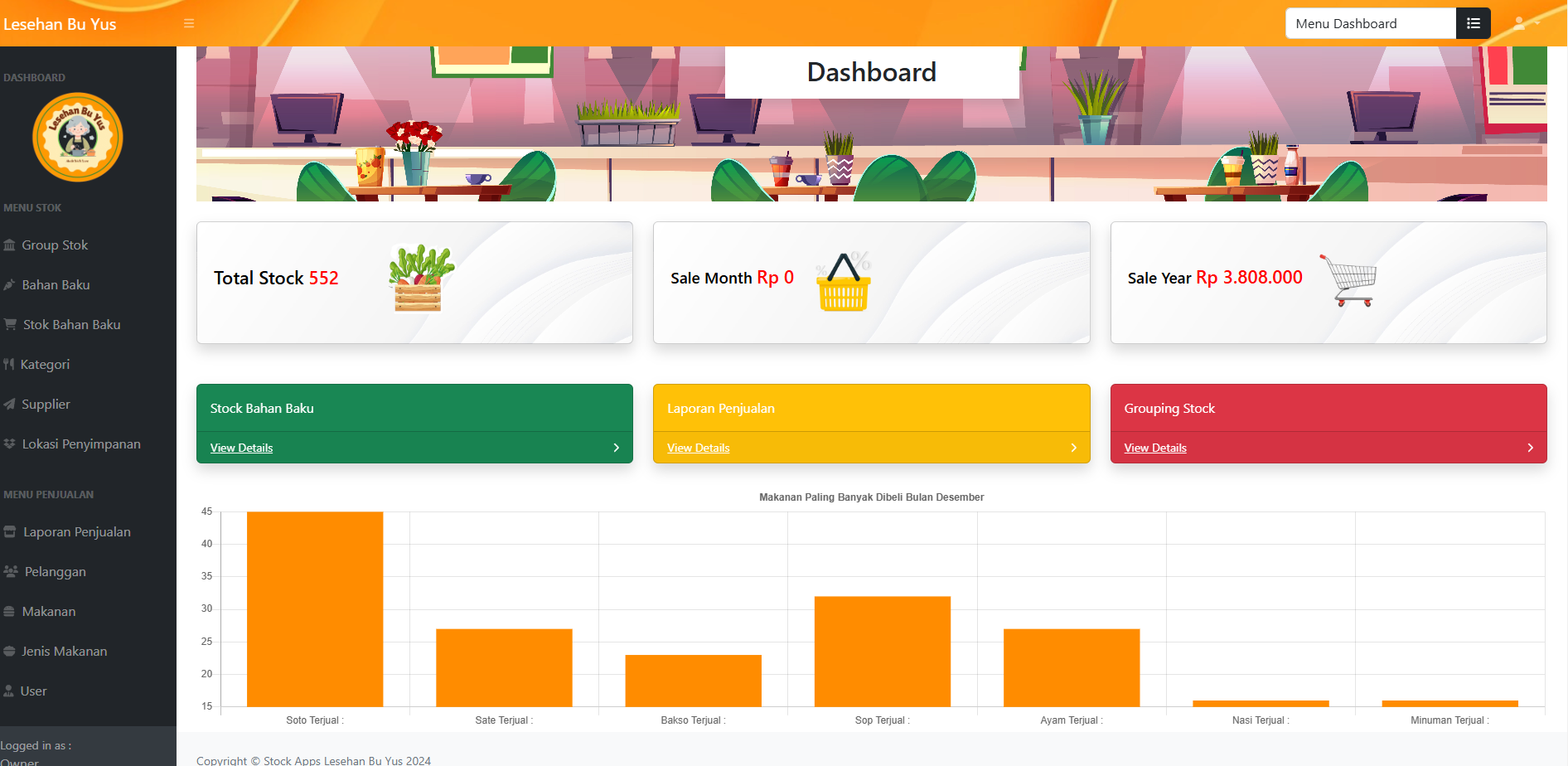Click the chevron on the Grouping Stock card
Image resolution: width=1568 pixels, height=766 pixels.
pos(1530,448)
